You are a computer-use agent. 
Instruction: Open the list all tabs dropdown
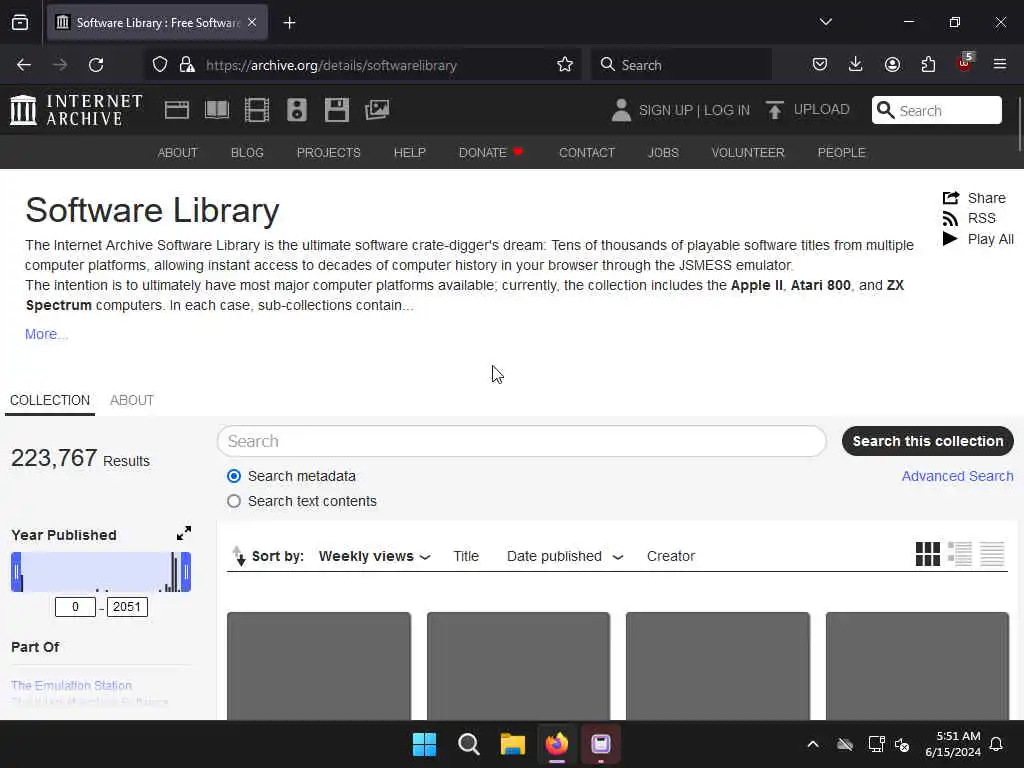(825, 22)
